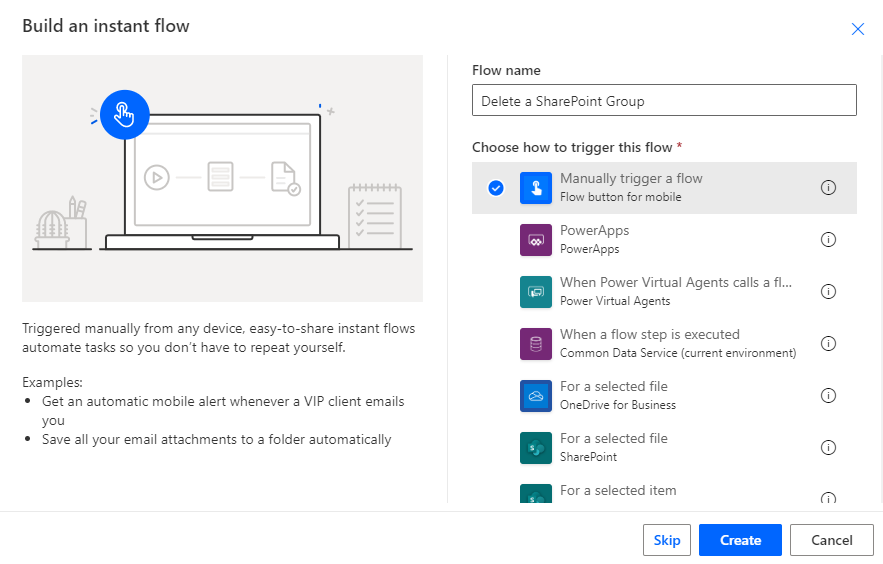Screen dimensions: 883x564
Task: Click the instant flow laptop illustration
Action: point(222,178)
